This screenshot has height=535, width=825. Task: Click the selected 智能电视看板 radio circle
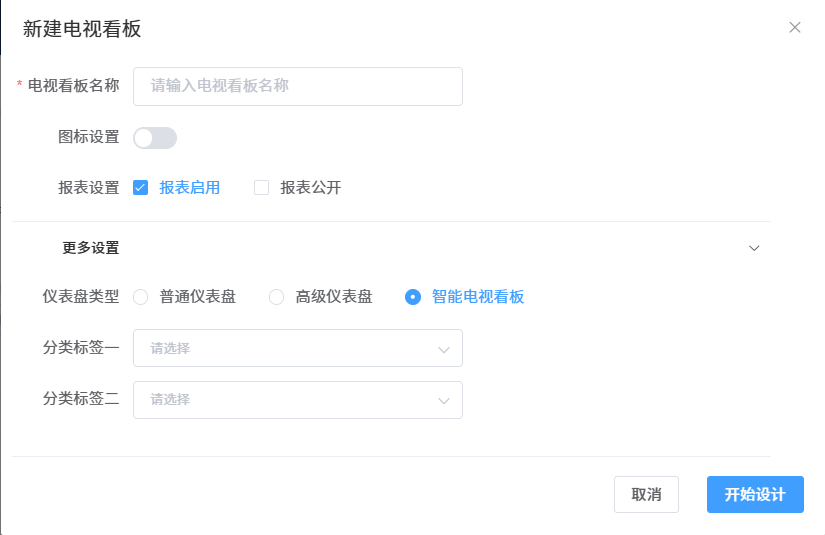[x=413, y=297]
